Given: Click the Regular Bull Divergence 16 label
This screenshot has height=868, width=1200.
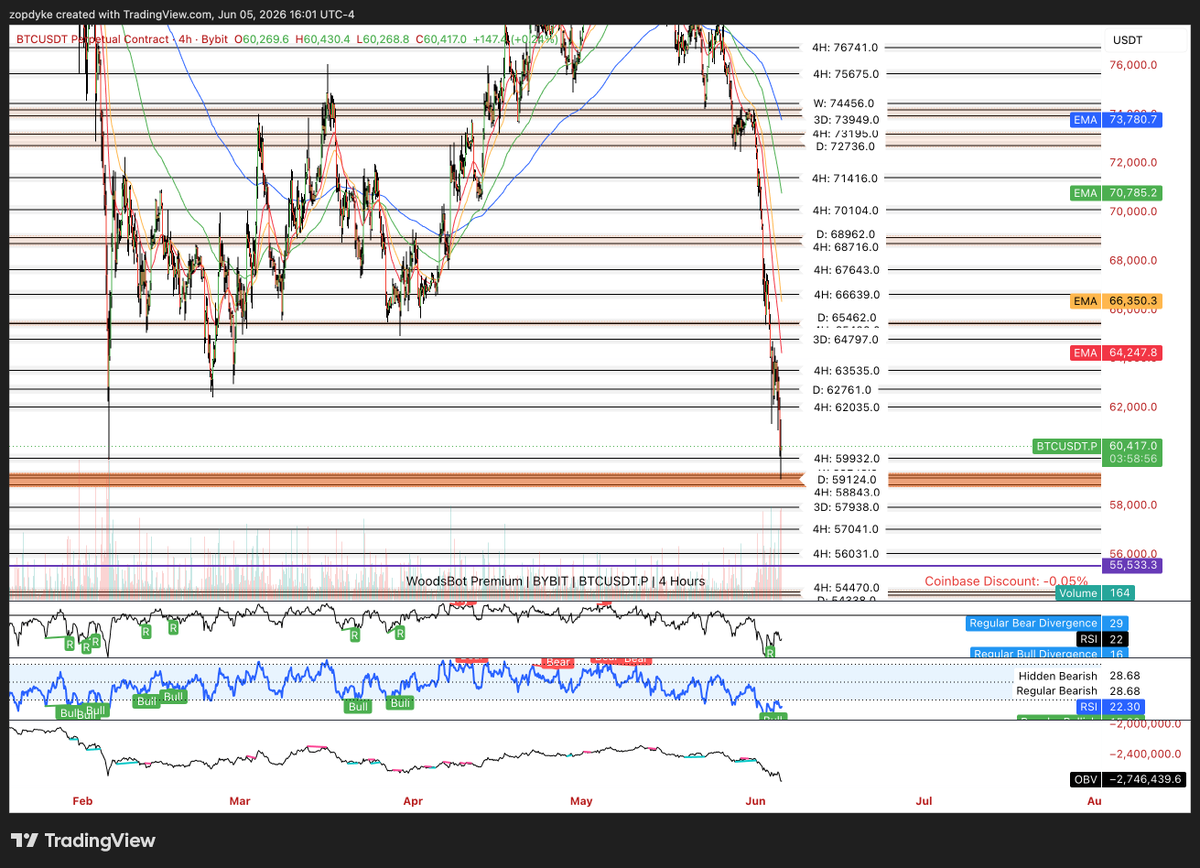Looking at the screenshot, I should [x=1049, y=654].
